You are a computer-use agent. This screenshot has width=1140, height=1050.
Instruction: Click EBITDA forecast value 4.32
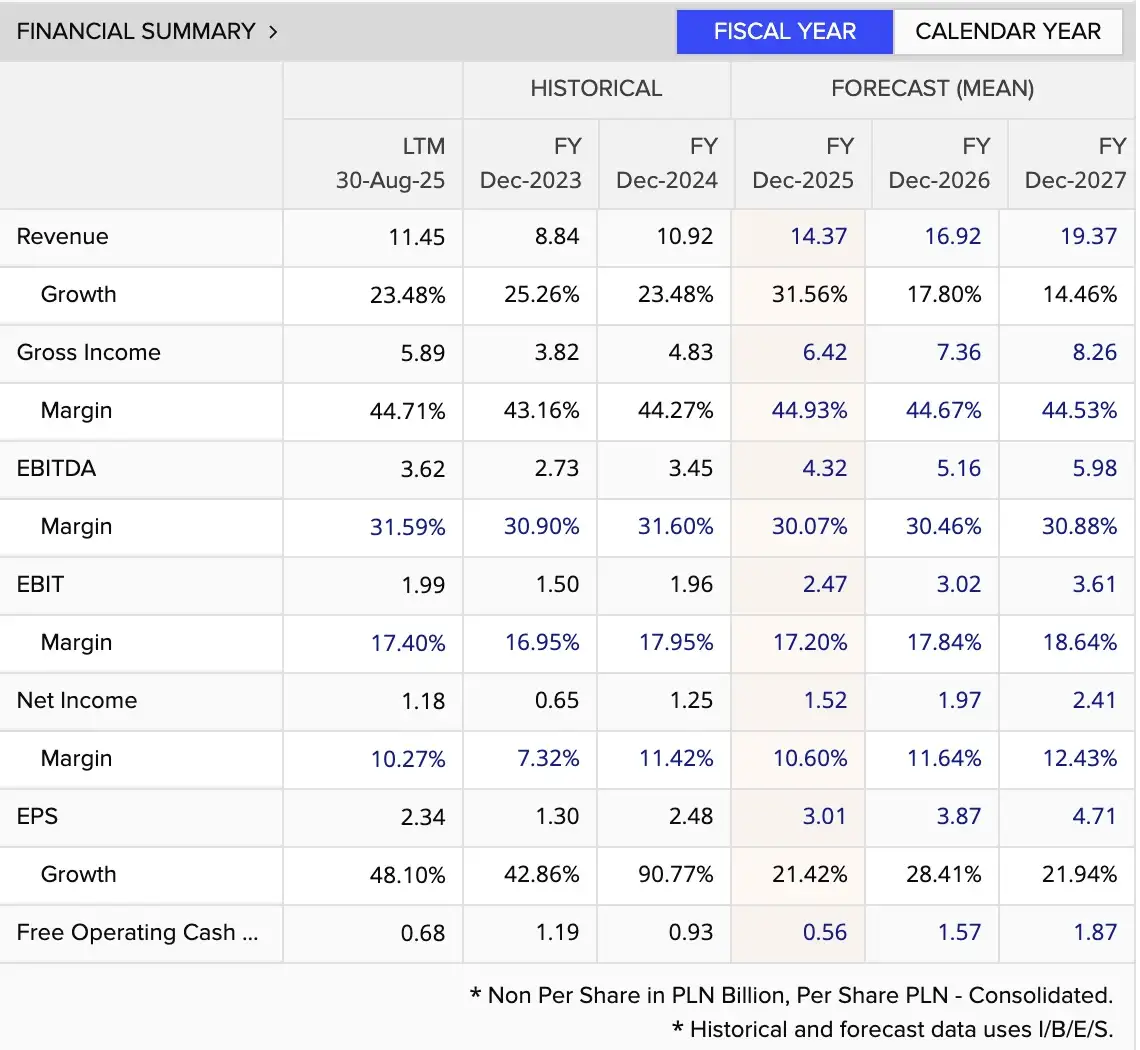point(824,468)
